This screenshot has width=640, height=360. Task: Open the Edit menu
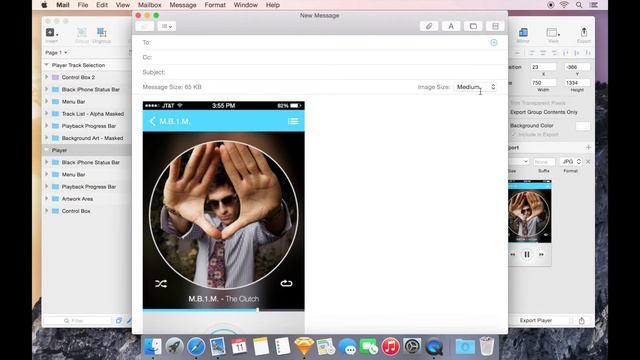pos(102,5)
